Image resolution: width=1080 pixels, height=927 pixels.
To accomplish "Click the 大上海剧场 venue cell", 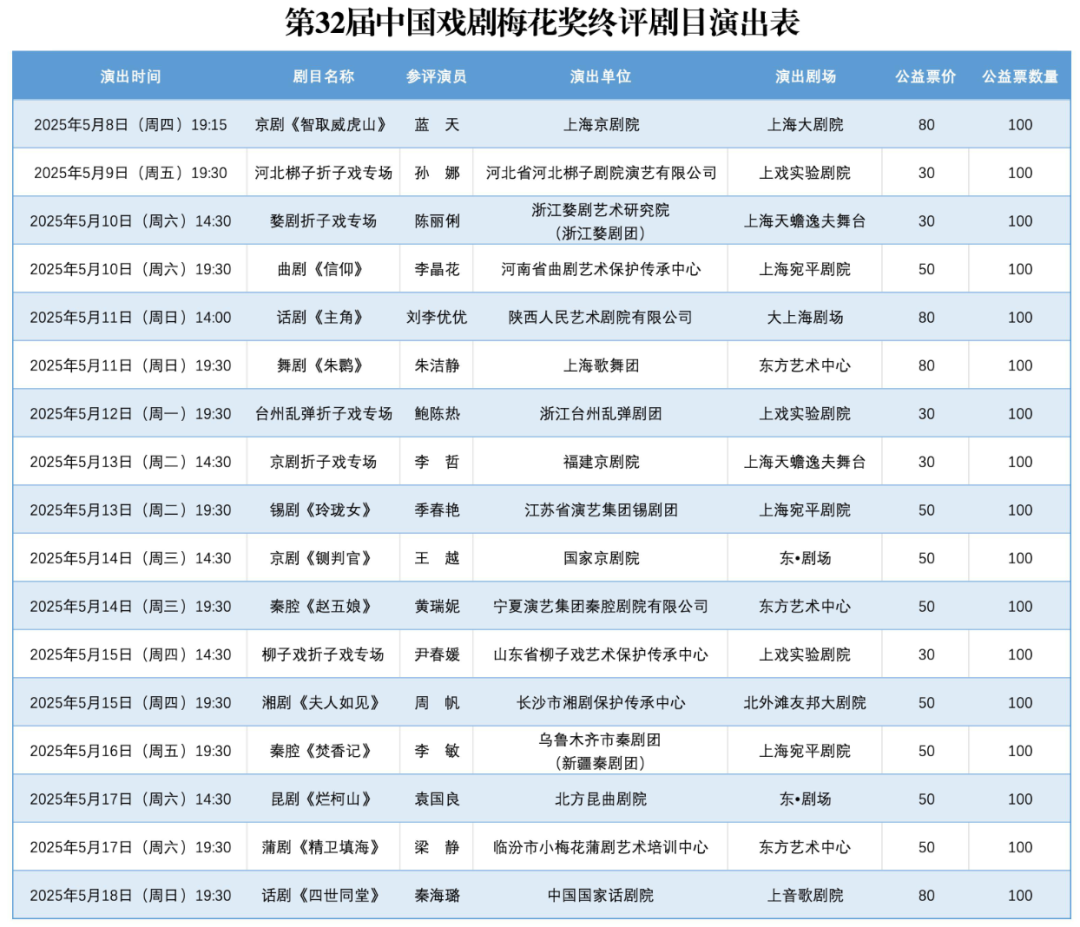I will tap(805, 317).
